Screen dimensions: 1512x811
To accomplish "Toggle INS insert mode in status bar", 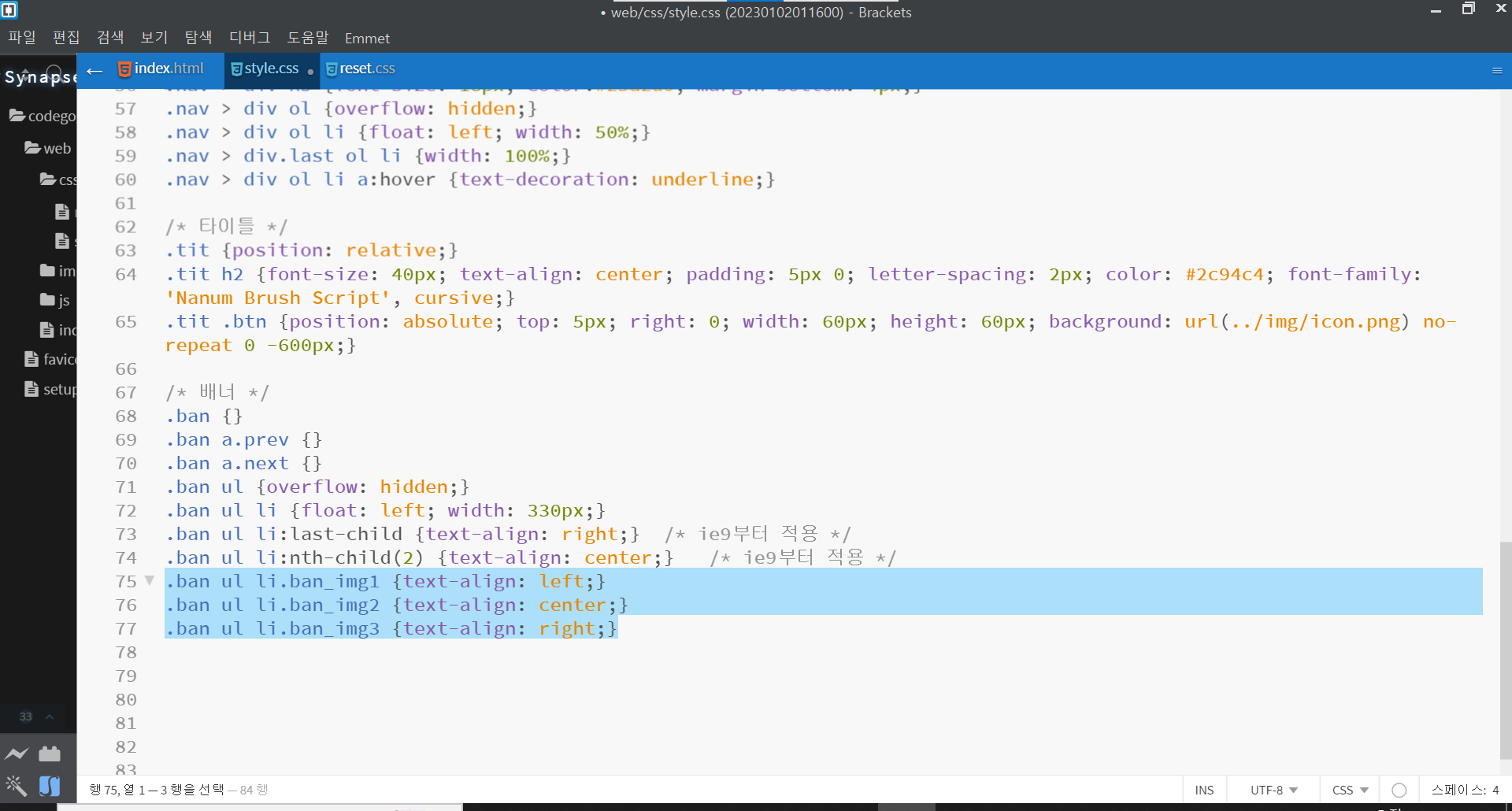I will 1204,790.
